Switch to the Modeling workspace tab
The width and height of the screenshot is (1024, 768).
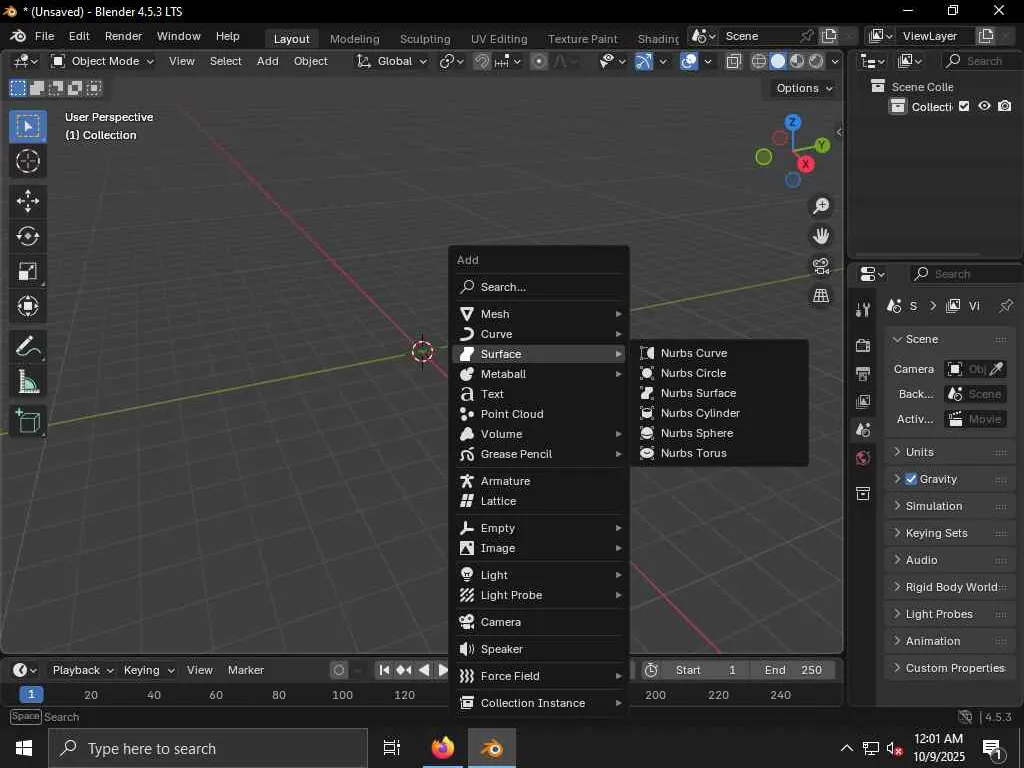coord(355,39)
